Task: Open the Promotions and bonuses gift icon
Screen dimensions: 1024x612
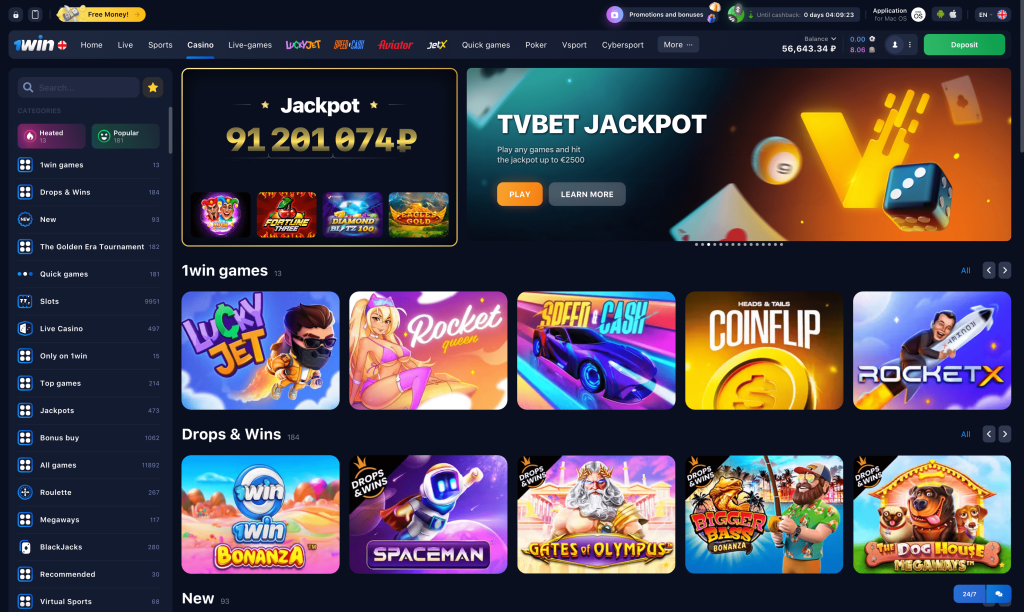Action: (615, 14)
